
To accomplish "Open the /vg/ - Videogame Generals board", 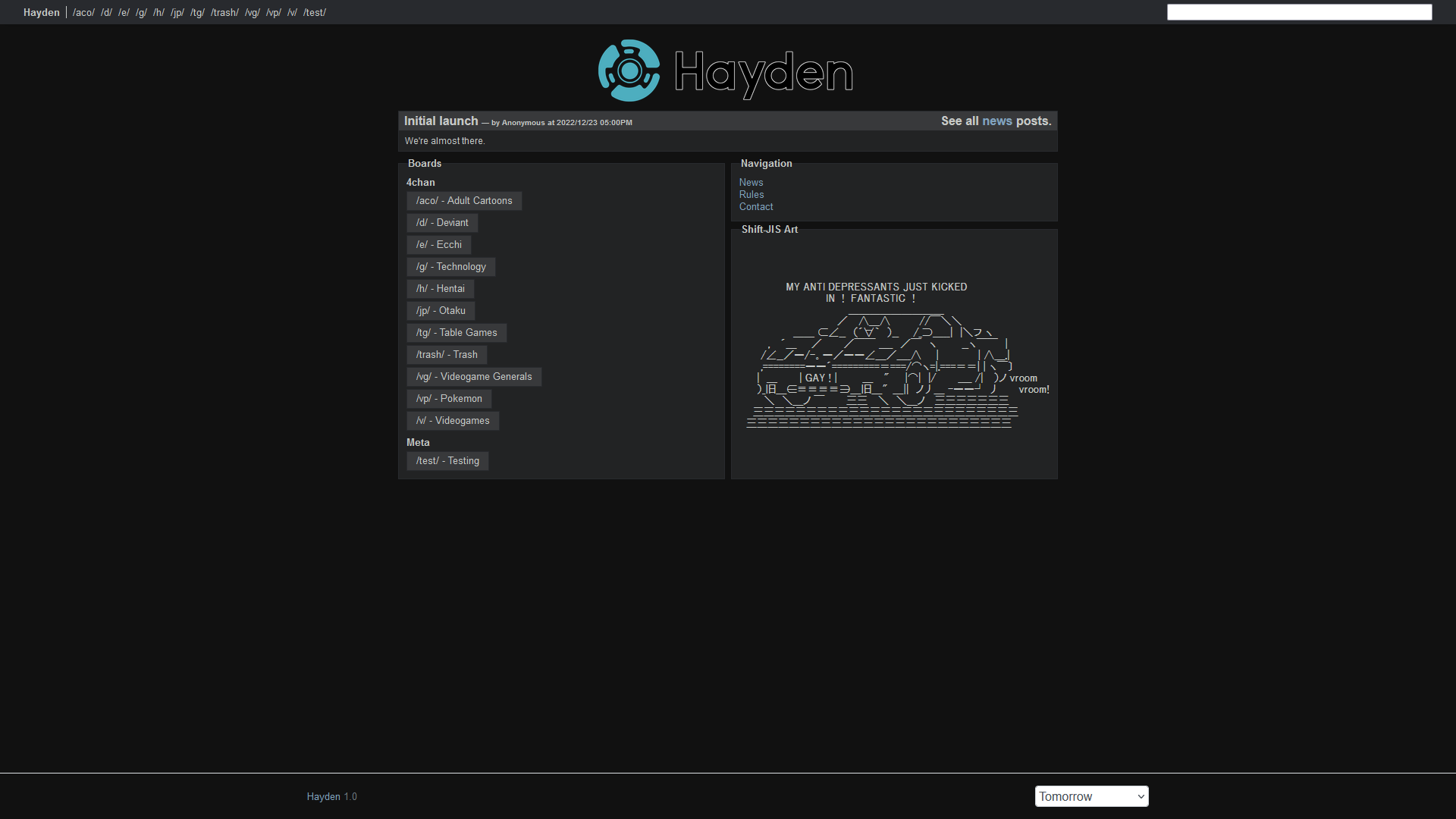I will coord(473,377).
